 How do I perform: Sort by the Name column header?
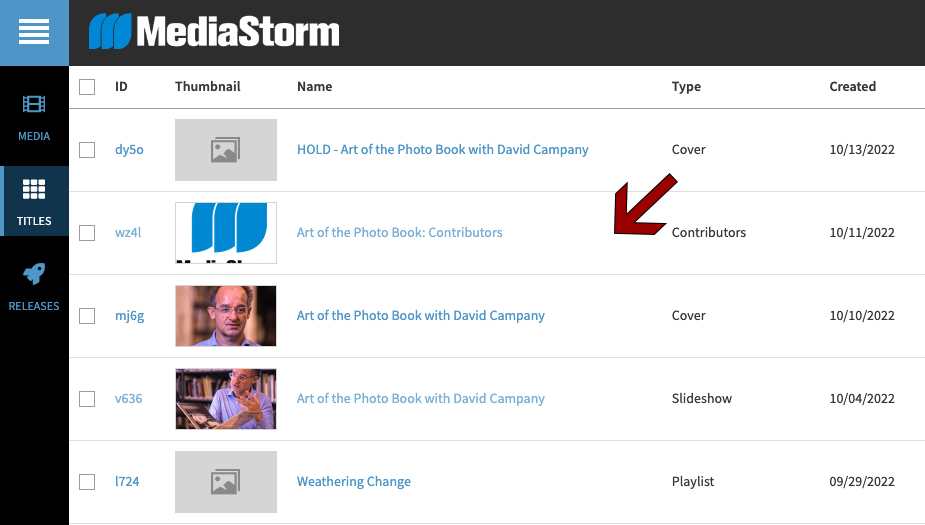pos(314,87)
